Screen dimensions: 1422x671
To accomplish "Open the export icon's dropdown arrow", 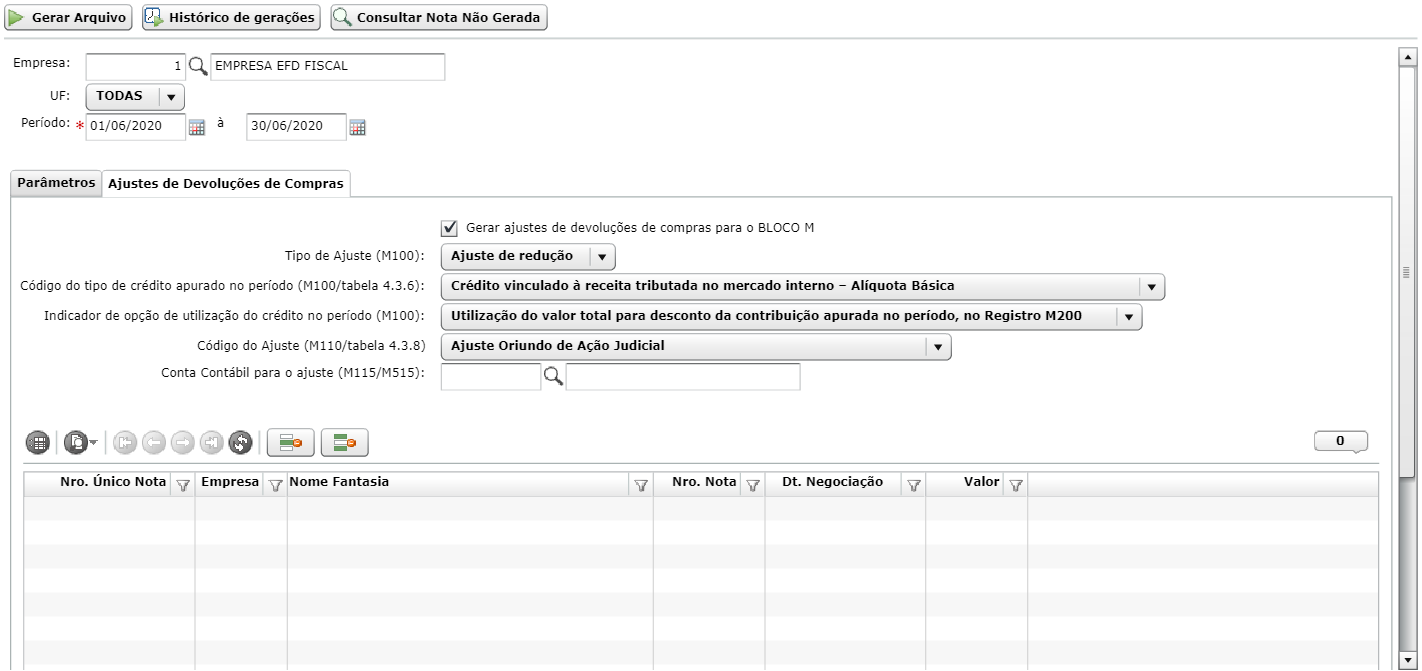I will point(93,442).
